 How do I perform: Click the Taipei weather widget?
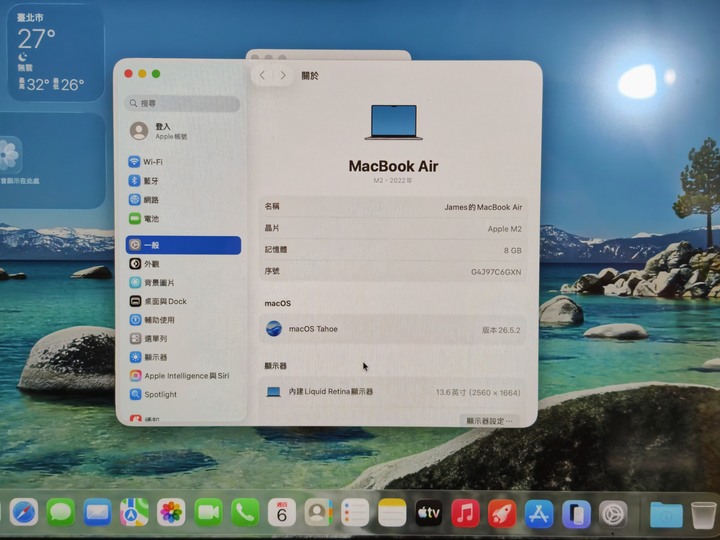pos(55,52)
